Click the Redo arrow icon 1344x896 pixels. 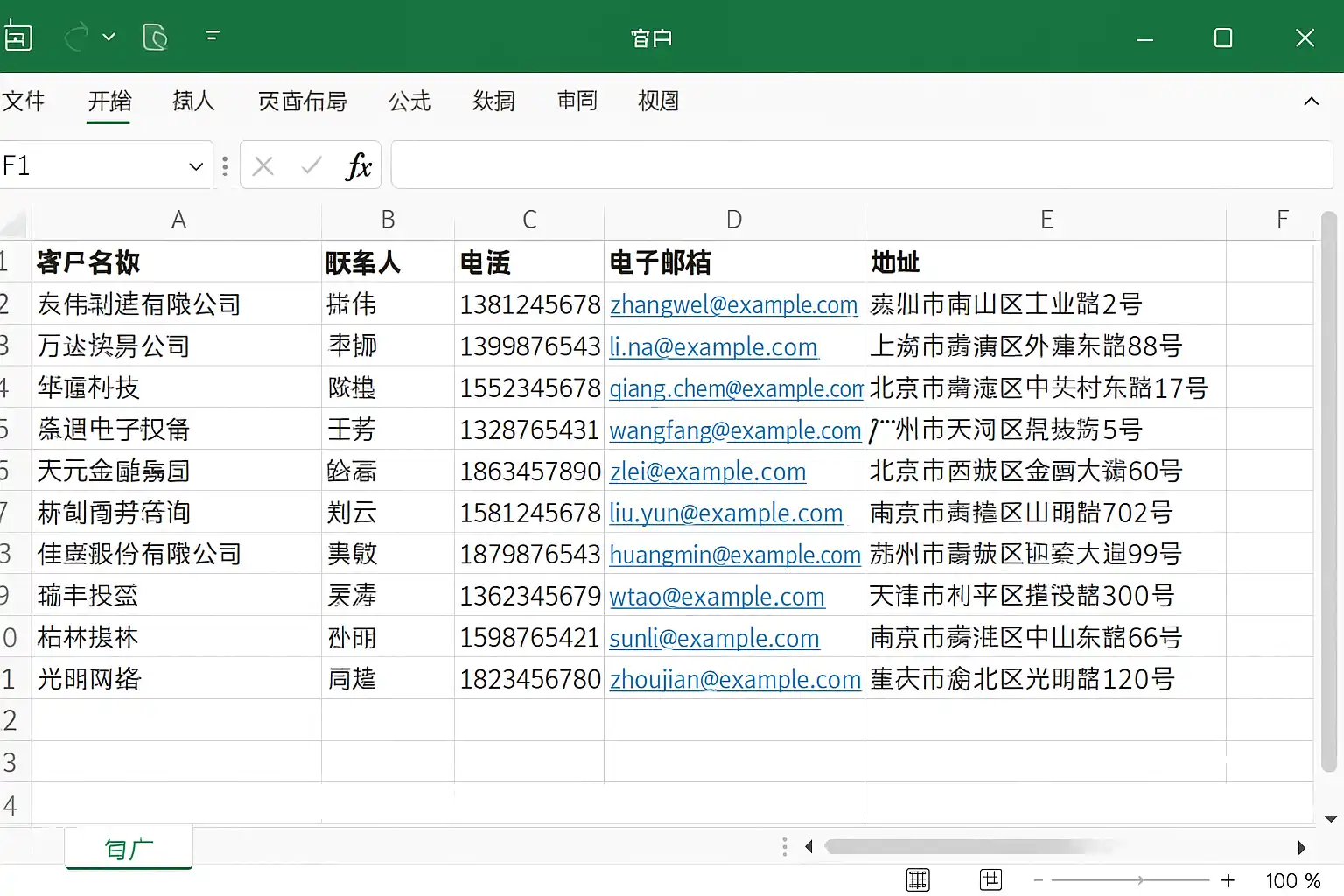pyautogui.click(x=77, y=37)
